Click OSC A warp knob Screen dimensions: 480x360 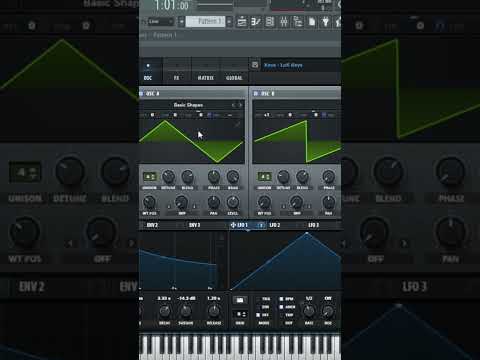coord(181,202)
